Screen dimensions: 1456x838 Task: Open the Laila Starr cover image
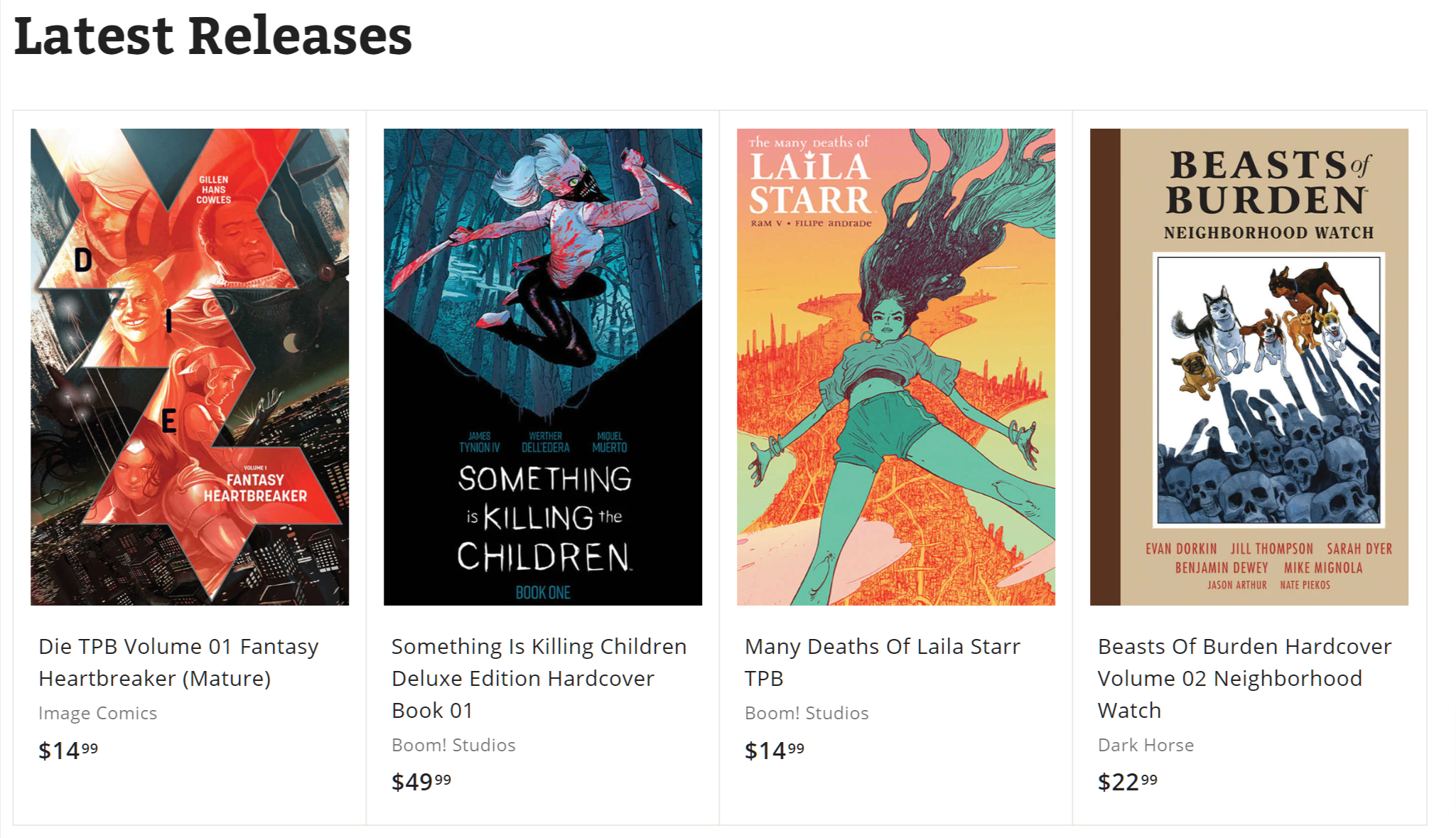point(895,367)
